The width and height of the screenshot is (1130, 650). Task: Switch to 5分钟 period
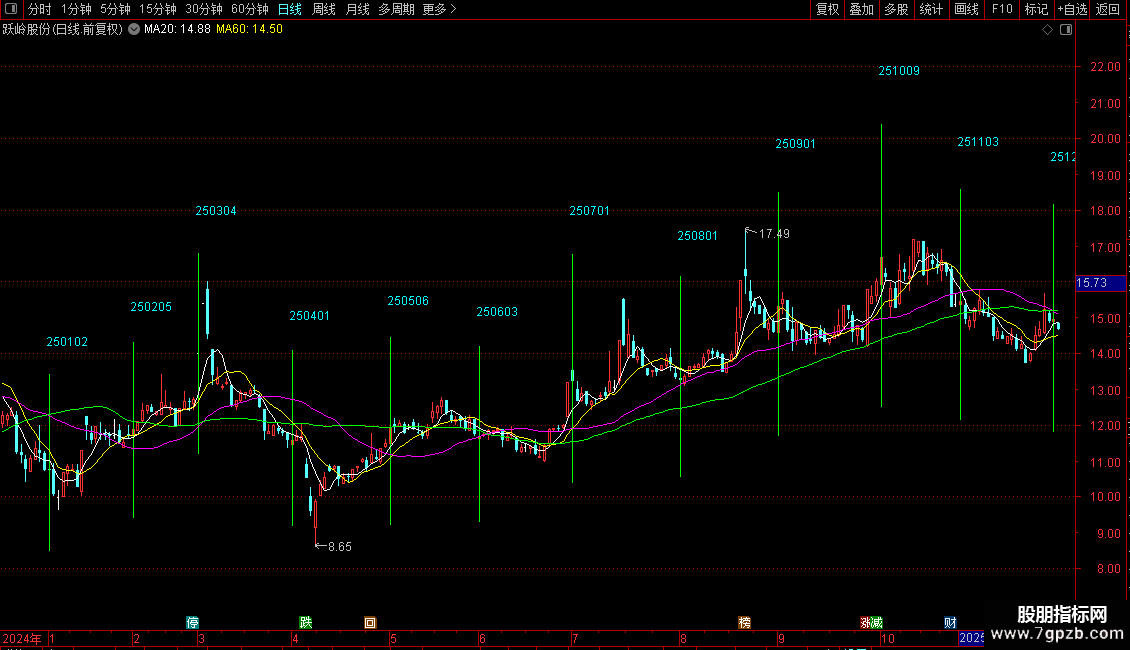point(115,9)
